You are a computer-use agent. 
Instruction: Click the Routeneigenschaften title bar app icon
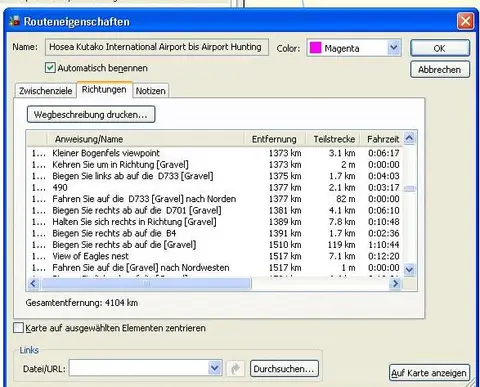pos(15,21)
